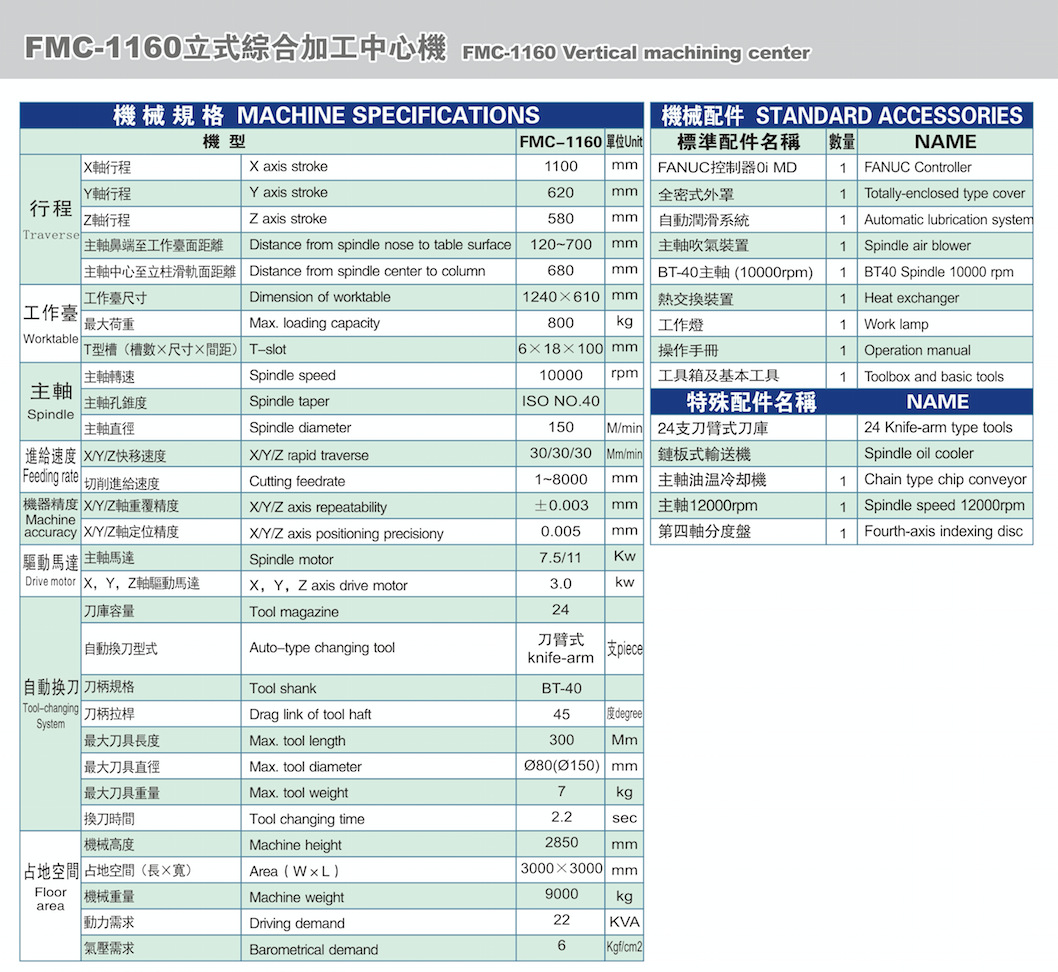This screenshot has height=972, width=1058.
Task: Select the spindle speed value "10000"
Action: point(561,375)
